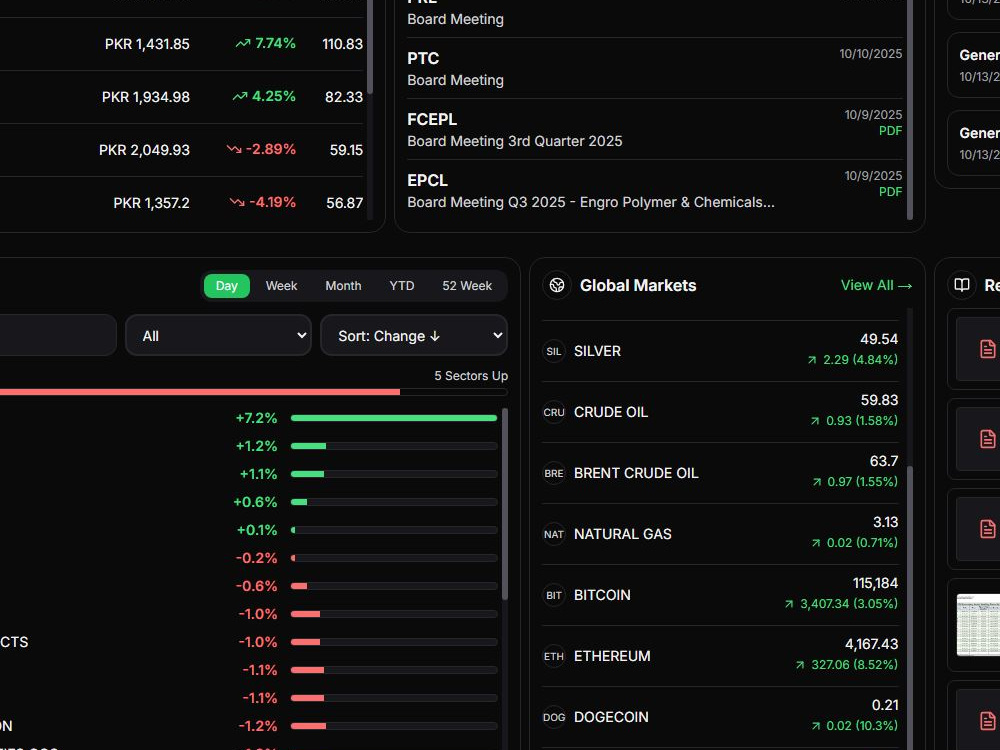
Task: Click the ETH badge for Ethereum
Action: pos(554,656)
